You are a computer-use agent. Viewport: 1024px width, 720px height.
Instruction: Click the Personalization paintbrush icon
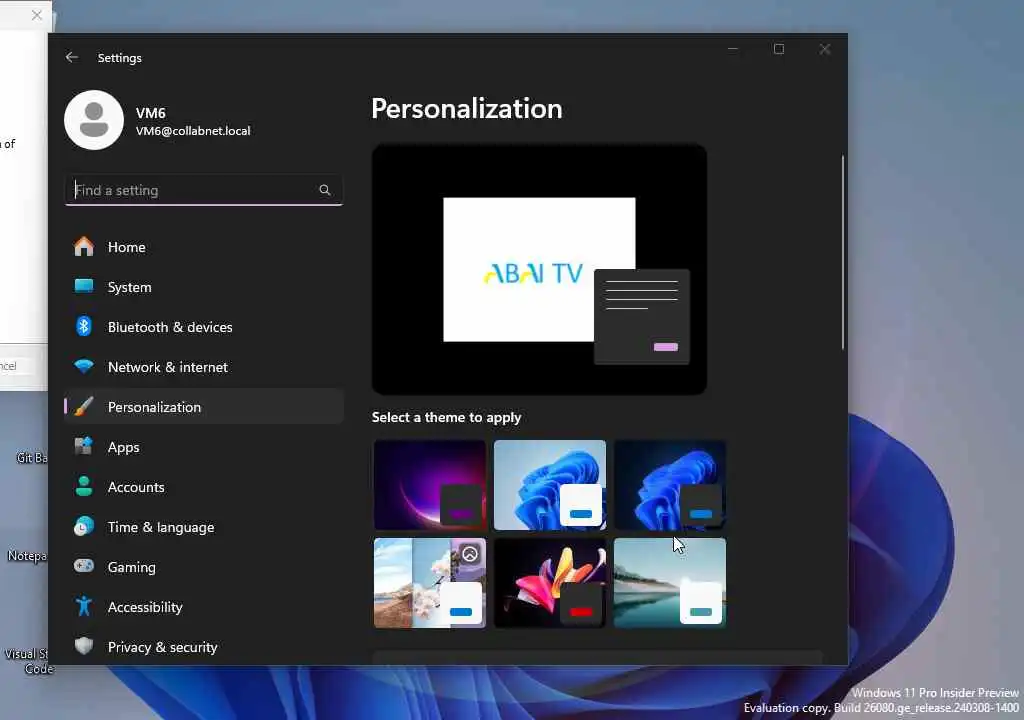tap(84, 406)
